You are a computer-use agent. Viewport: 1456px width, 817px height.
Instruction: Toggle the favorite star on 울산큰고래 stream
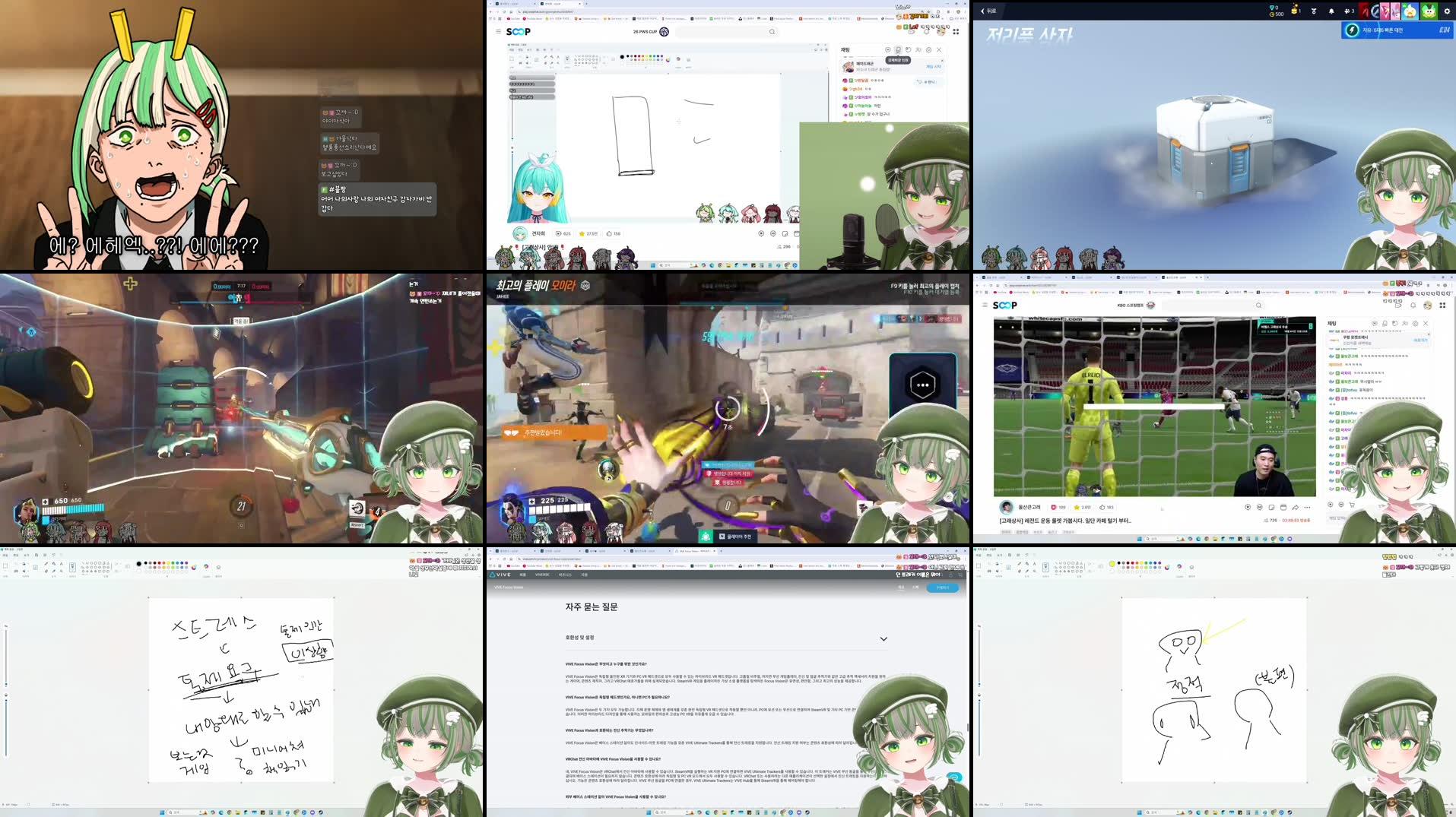point(1077,508)
